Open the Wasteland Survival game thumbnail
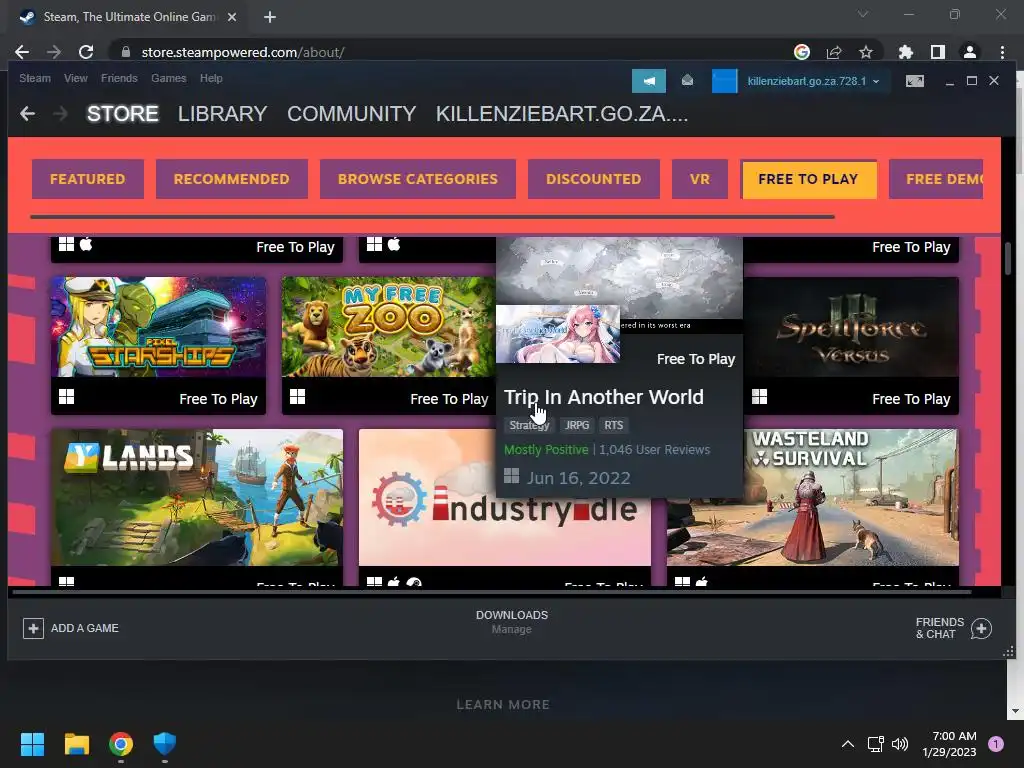 pyautogui.click(x=812, y=497)
